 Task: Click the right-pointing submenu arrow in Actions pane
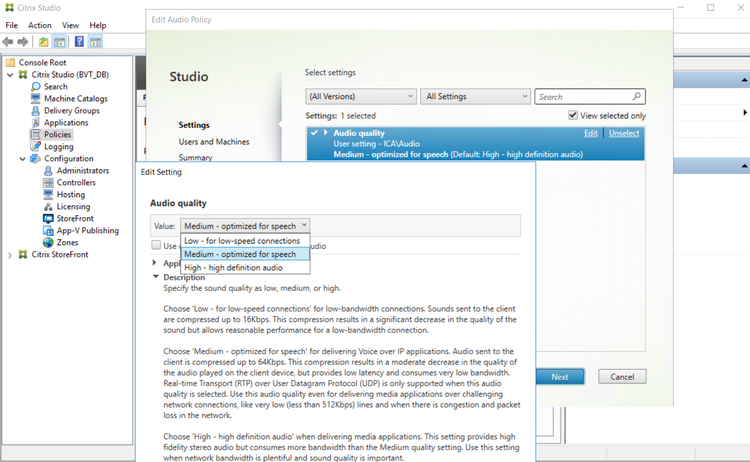point(745,112)
